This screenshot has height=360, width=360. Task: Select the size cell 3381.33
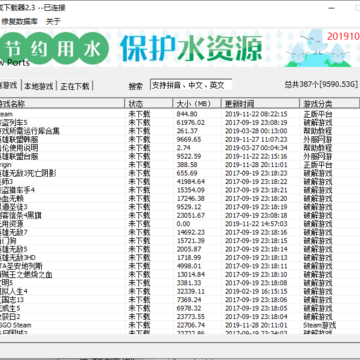(x=189, y=283)
